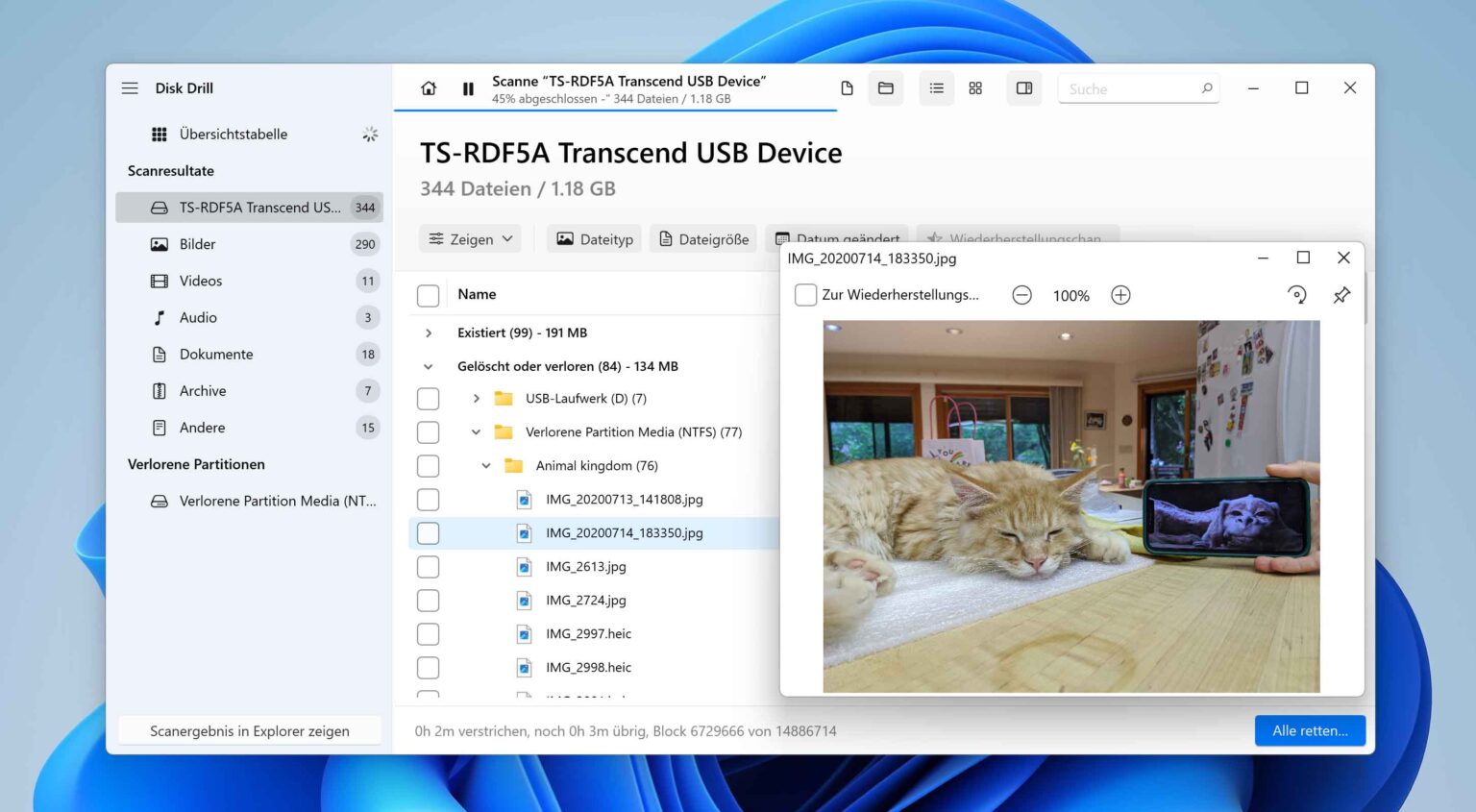Check the IMG_2724.jpg checkbox
This screenshot has width=1476, height=812.
429,601
